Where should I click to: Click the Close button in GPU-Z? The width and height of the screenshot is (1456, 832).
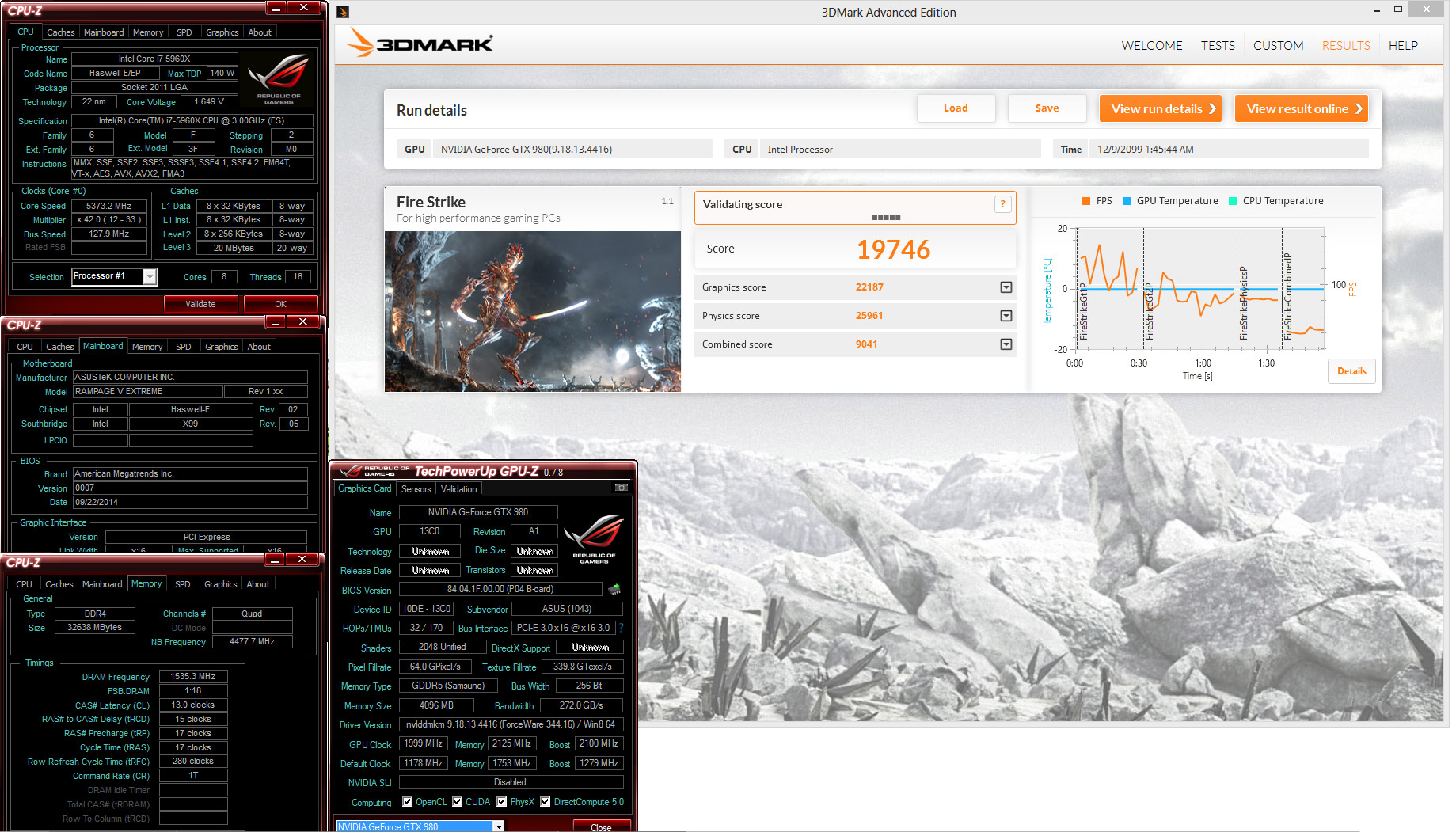(601, 826)
